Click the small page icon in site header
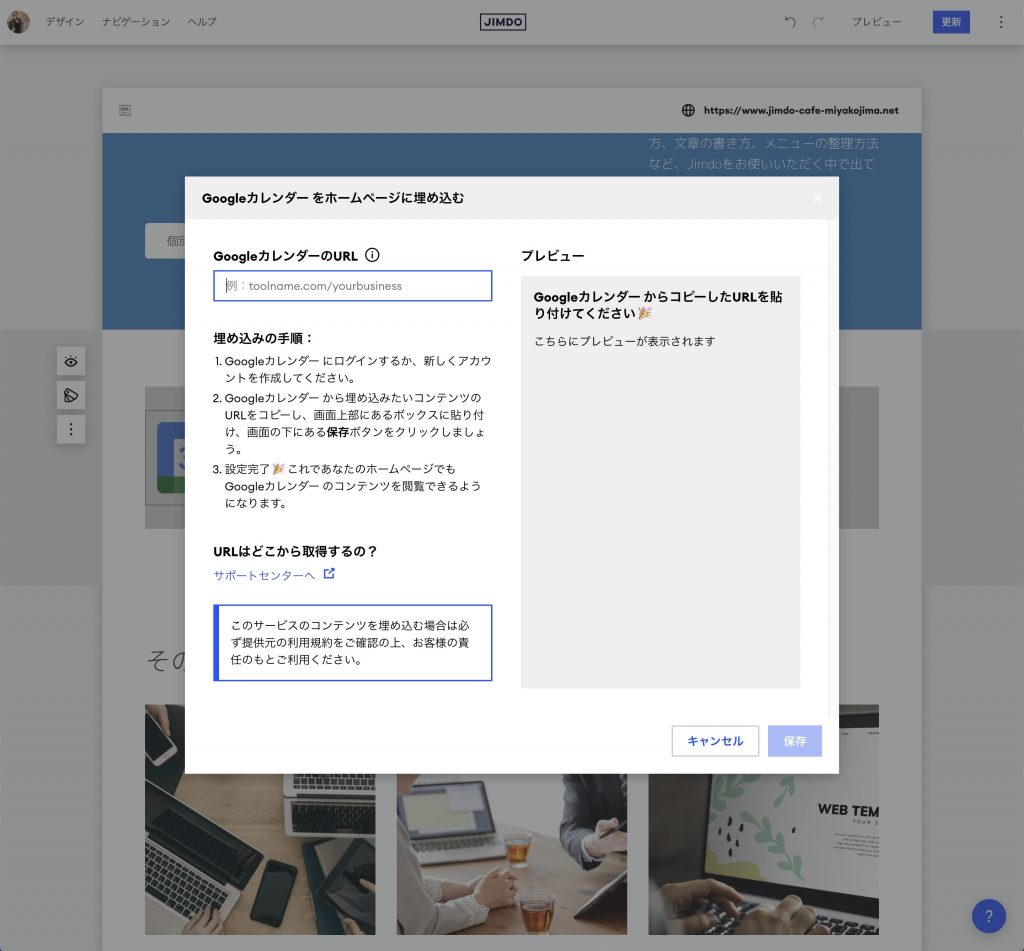The width and height of the screenshot is (1024, 951). (125, 110)
